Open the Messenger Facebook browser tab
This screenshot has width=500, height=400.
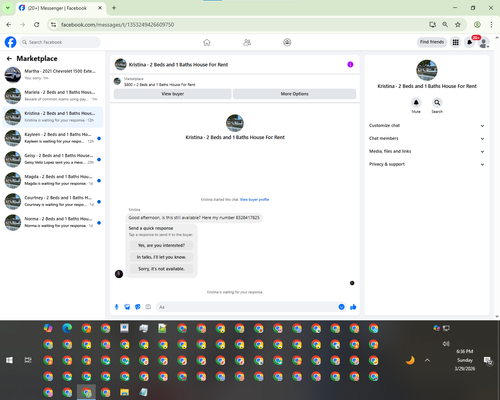(60, 8)
